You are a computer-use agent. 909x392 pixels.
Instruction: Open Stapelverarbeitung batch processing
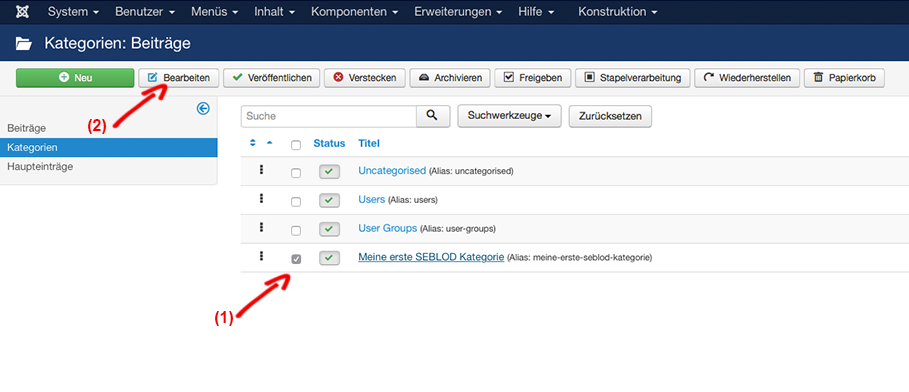[x=632, y=78]
